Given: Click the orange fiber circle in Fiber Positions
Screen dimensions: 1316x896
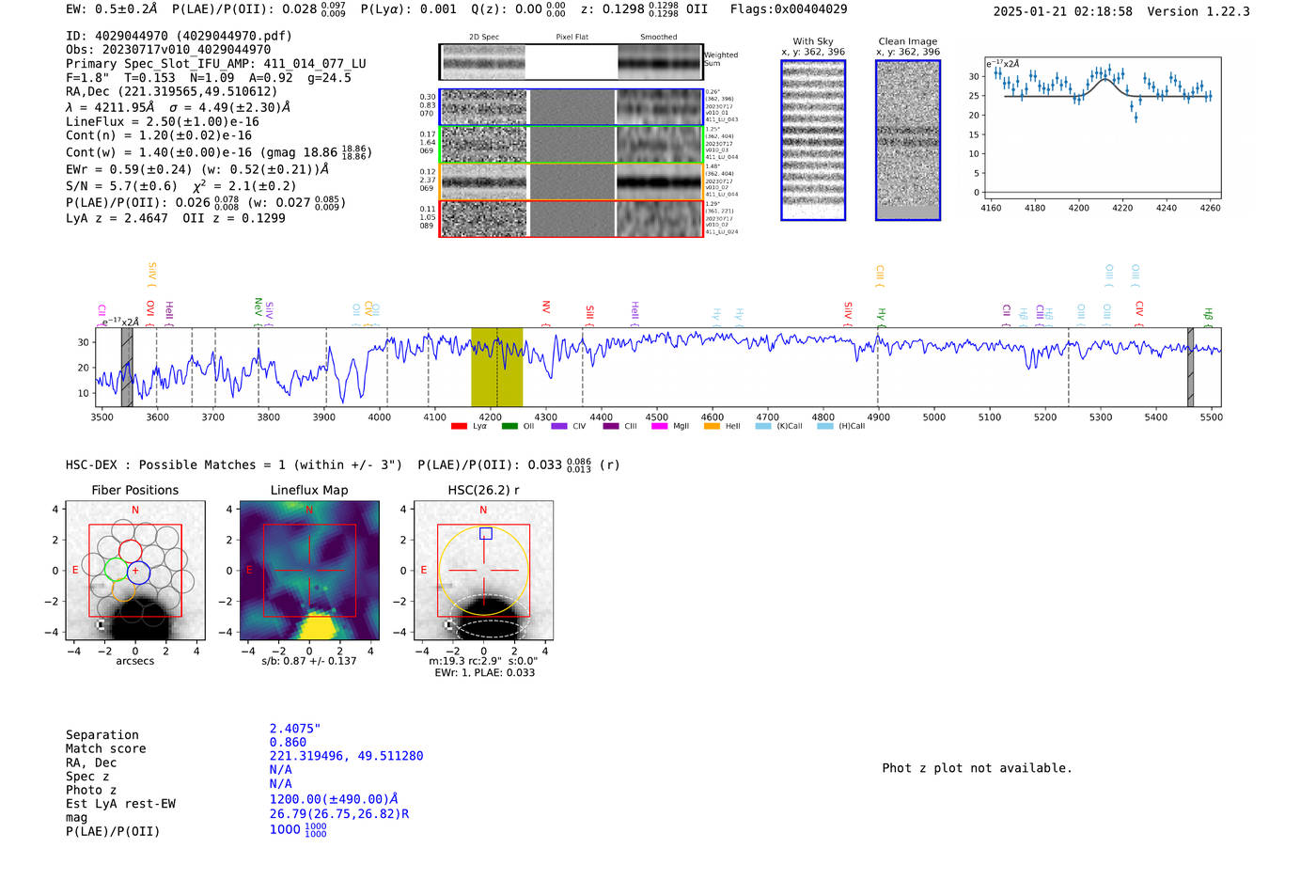Looking at the screenshot, I should pos(125,590).
